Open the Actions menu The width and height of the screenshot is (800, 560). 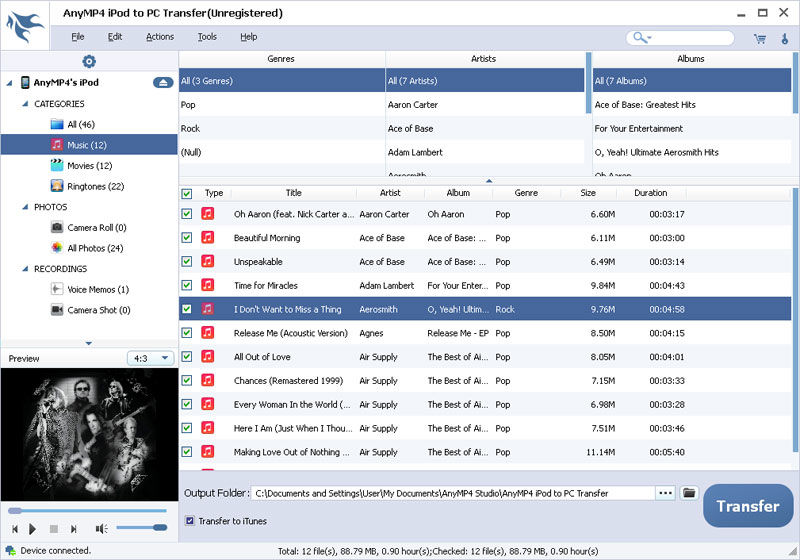point(160,37)
